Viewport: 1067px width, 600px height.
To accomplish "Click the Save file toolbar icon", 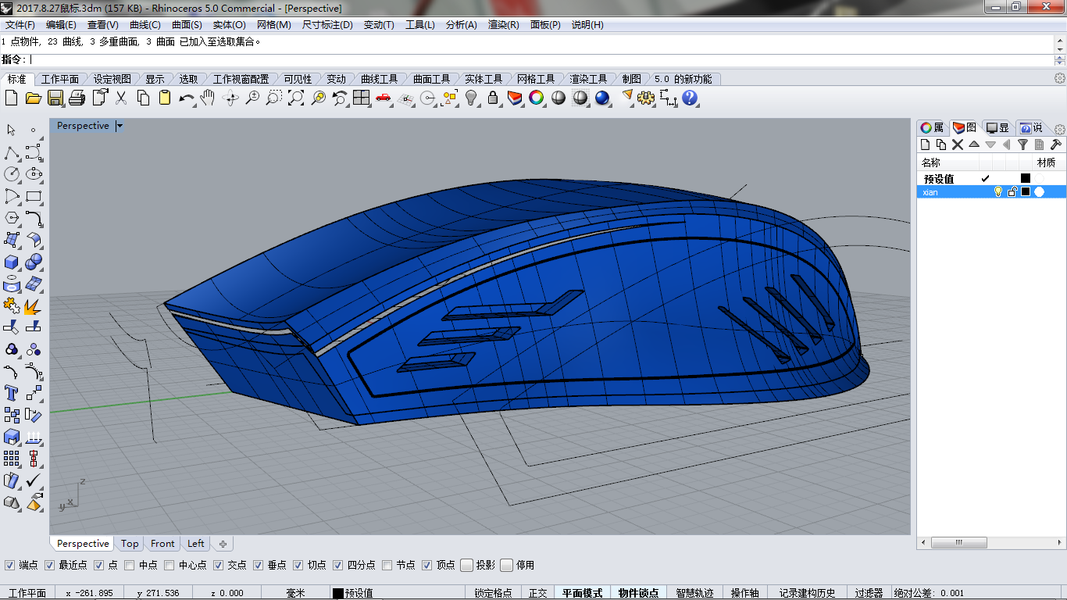I will click(55, 98).
